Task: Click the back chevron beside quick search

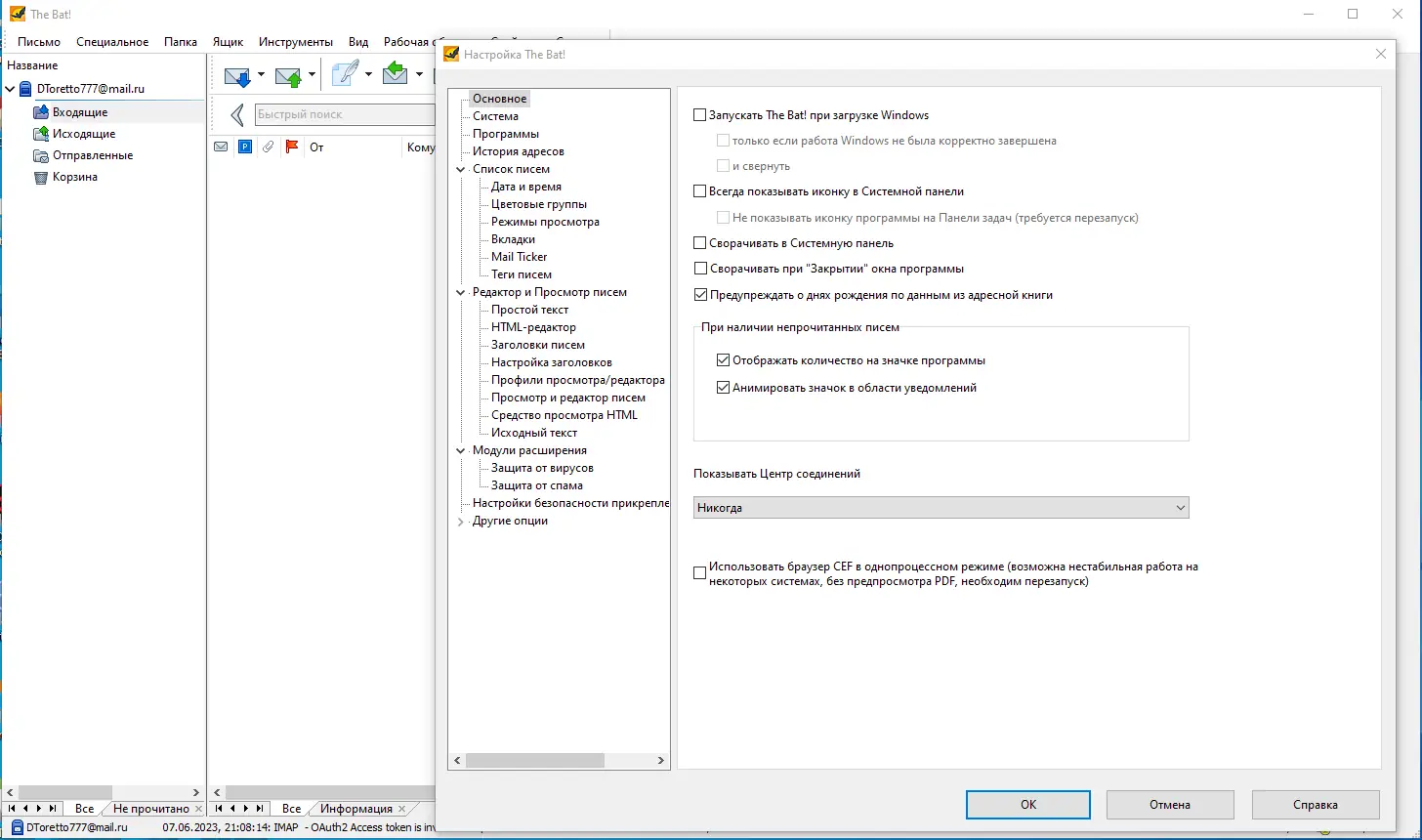Action: click(237, 115)
